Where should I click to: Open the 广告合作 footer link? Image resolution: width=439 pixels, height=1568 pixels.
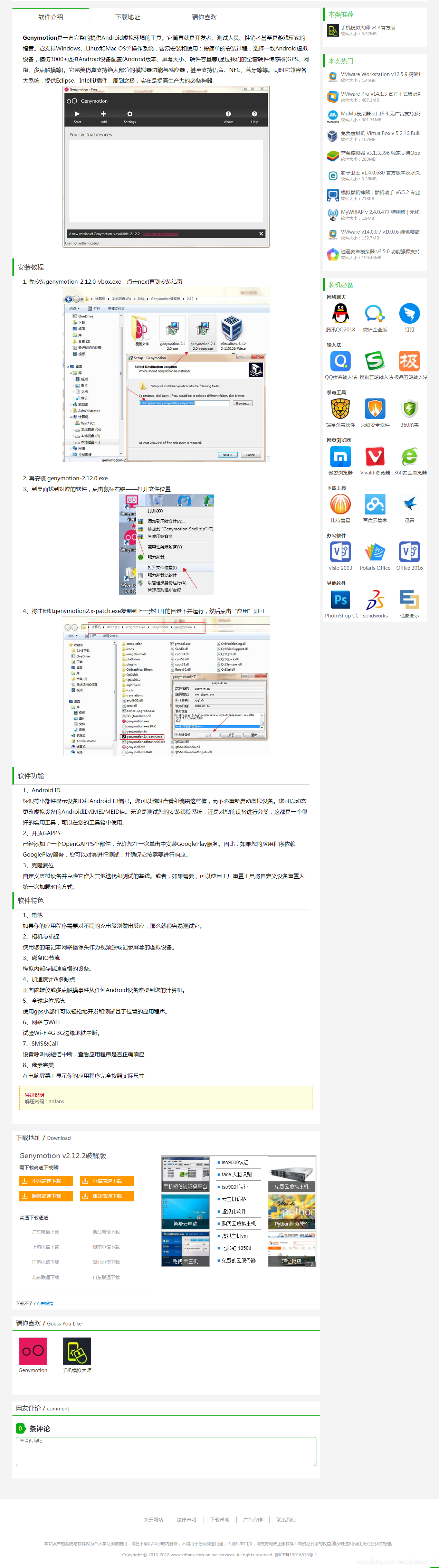[253, 1520]
